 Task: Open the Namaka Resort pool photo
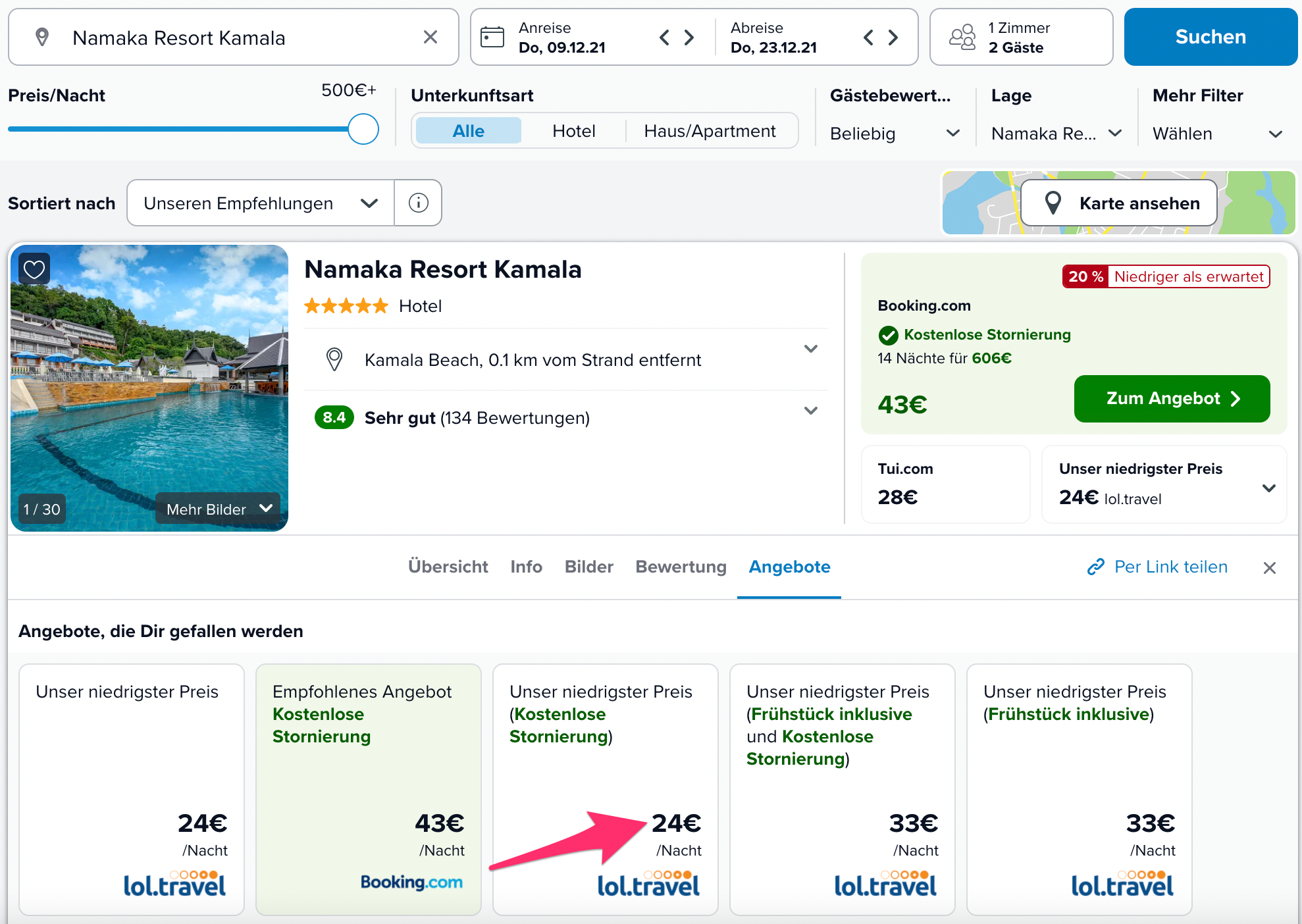click(149, 388)
